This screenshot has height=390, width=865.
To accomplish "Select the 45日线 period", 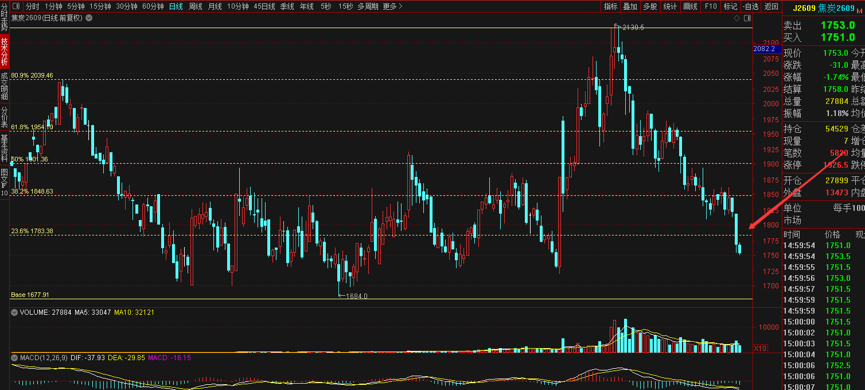I will click(x=264, y=7).
